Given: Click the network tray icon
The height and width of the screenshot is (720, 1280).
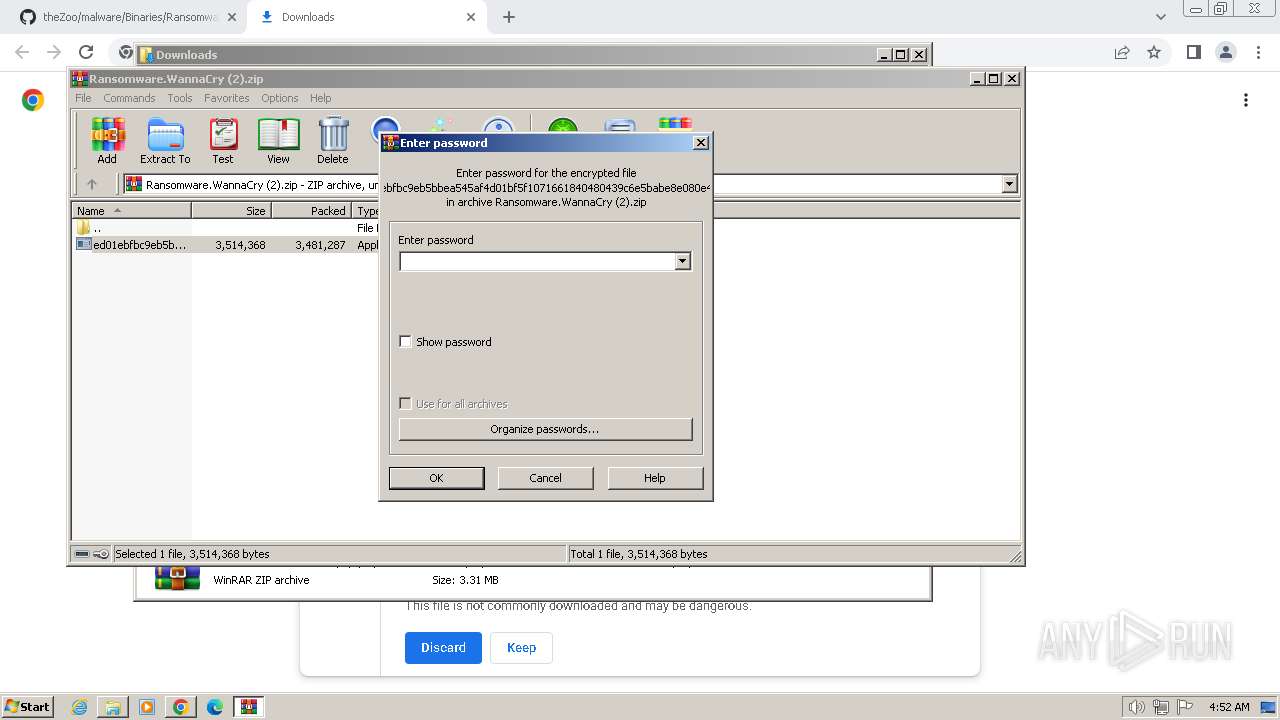Looking at the screenshot, I should pyautogui.click(x=1161, y=707).
